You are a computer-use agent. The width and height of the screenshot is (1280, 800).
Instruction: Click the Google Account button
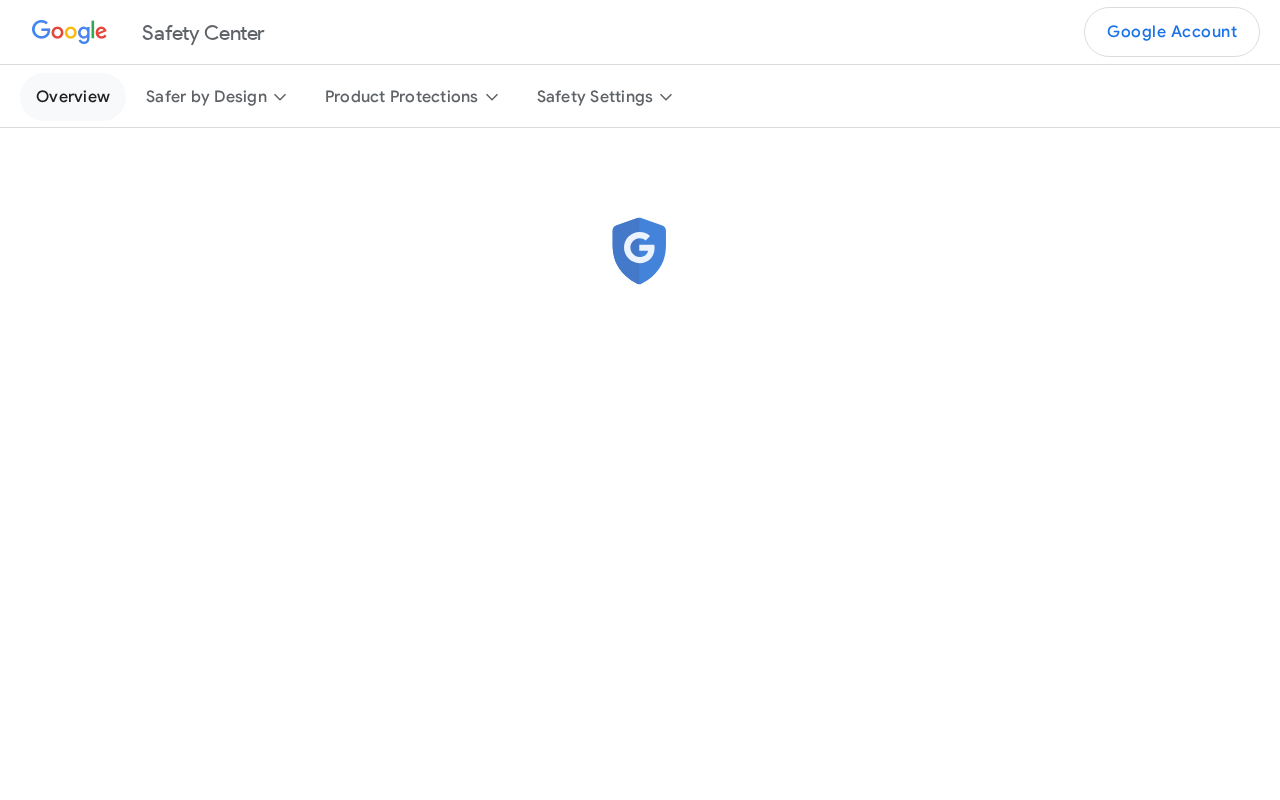coord(1172,32)
